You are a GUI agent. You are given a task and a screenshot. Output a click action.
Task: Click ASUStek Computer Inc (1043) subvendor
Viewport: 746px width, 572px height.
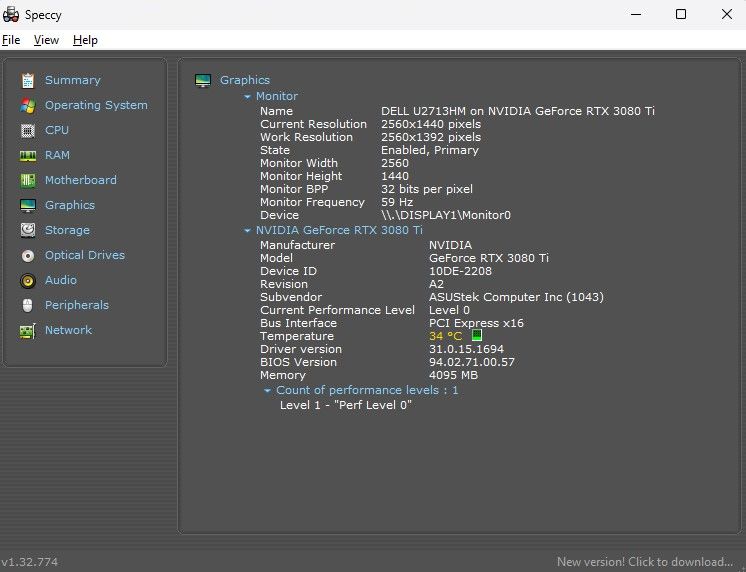[516, 297]
